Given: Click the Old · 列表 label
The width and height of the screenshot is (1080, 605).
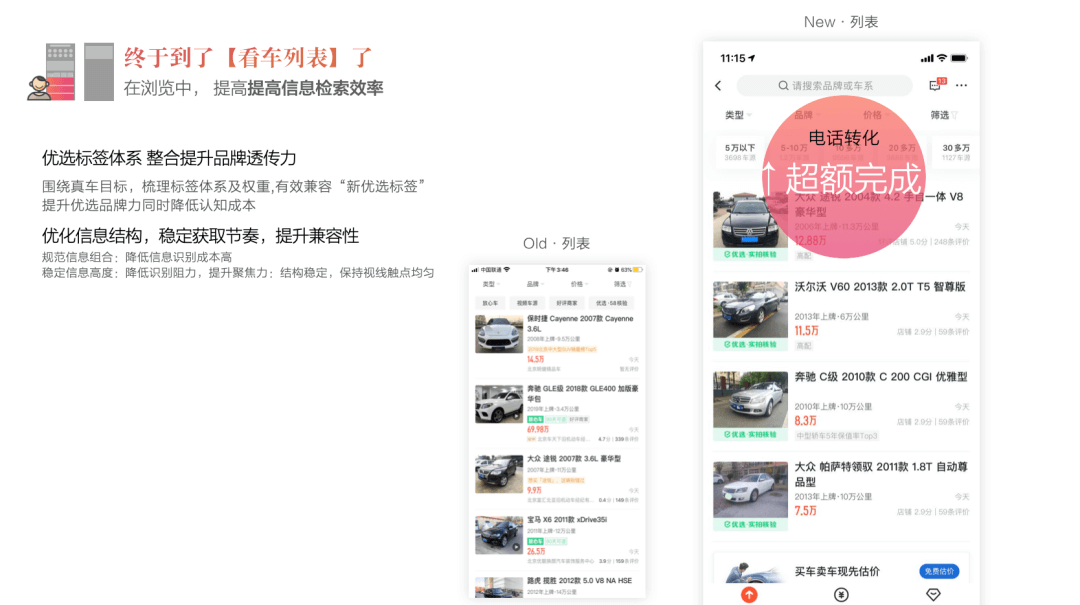Looking at the screenshot, I should coord(556,243).
